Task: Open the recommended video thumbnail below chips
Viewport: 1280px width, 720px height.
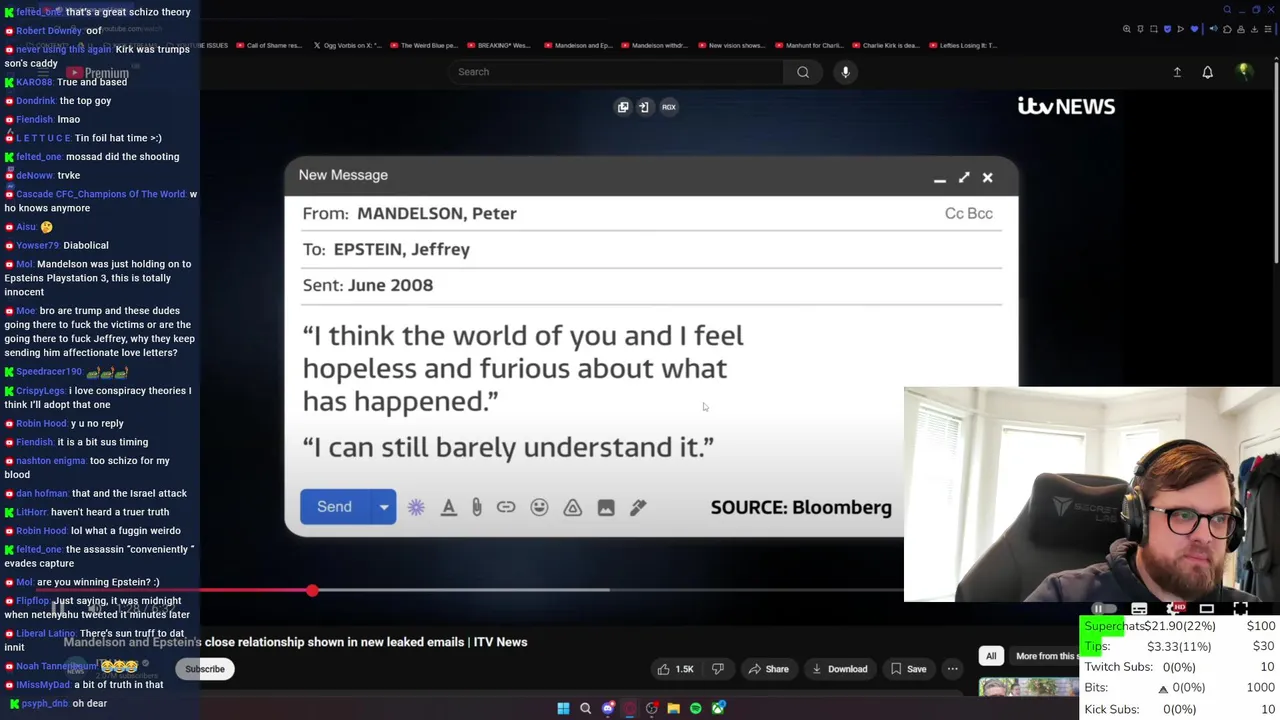Action: click(x=1029, y=687)
